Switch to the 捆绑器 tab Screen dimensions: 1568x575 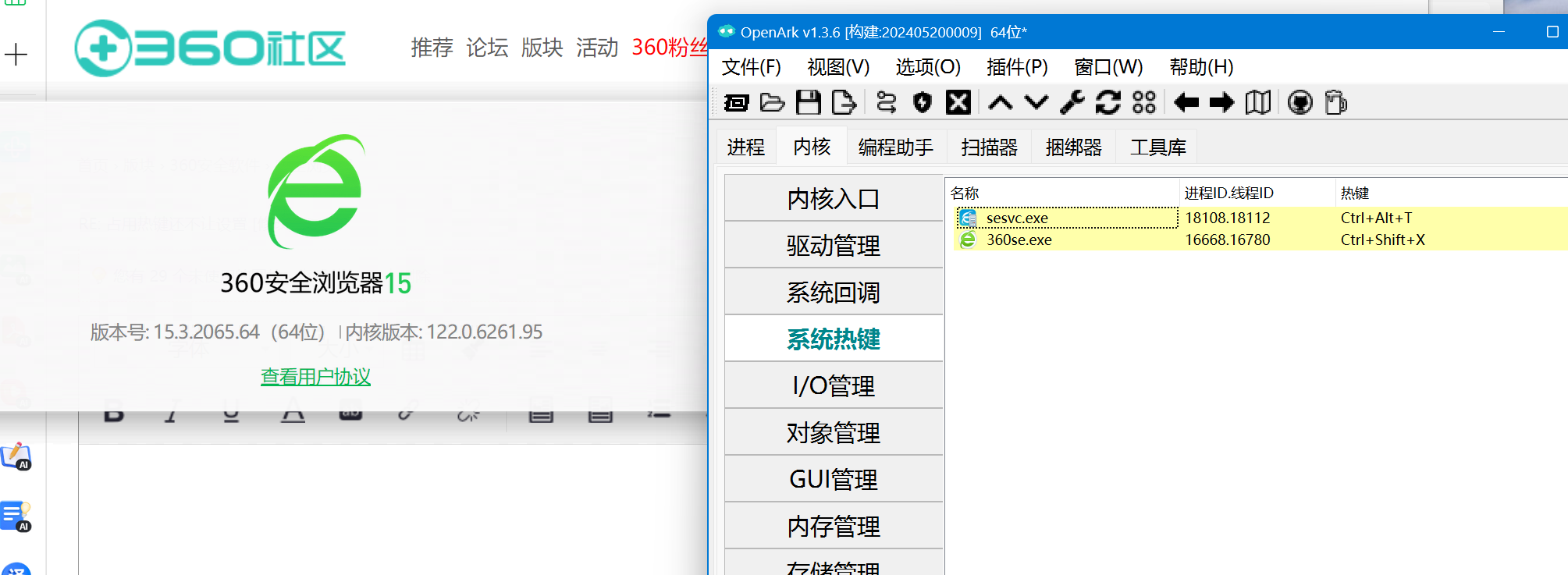pyautogui.click(x=1074, y=147)
